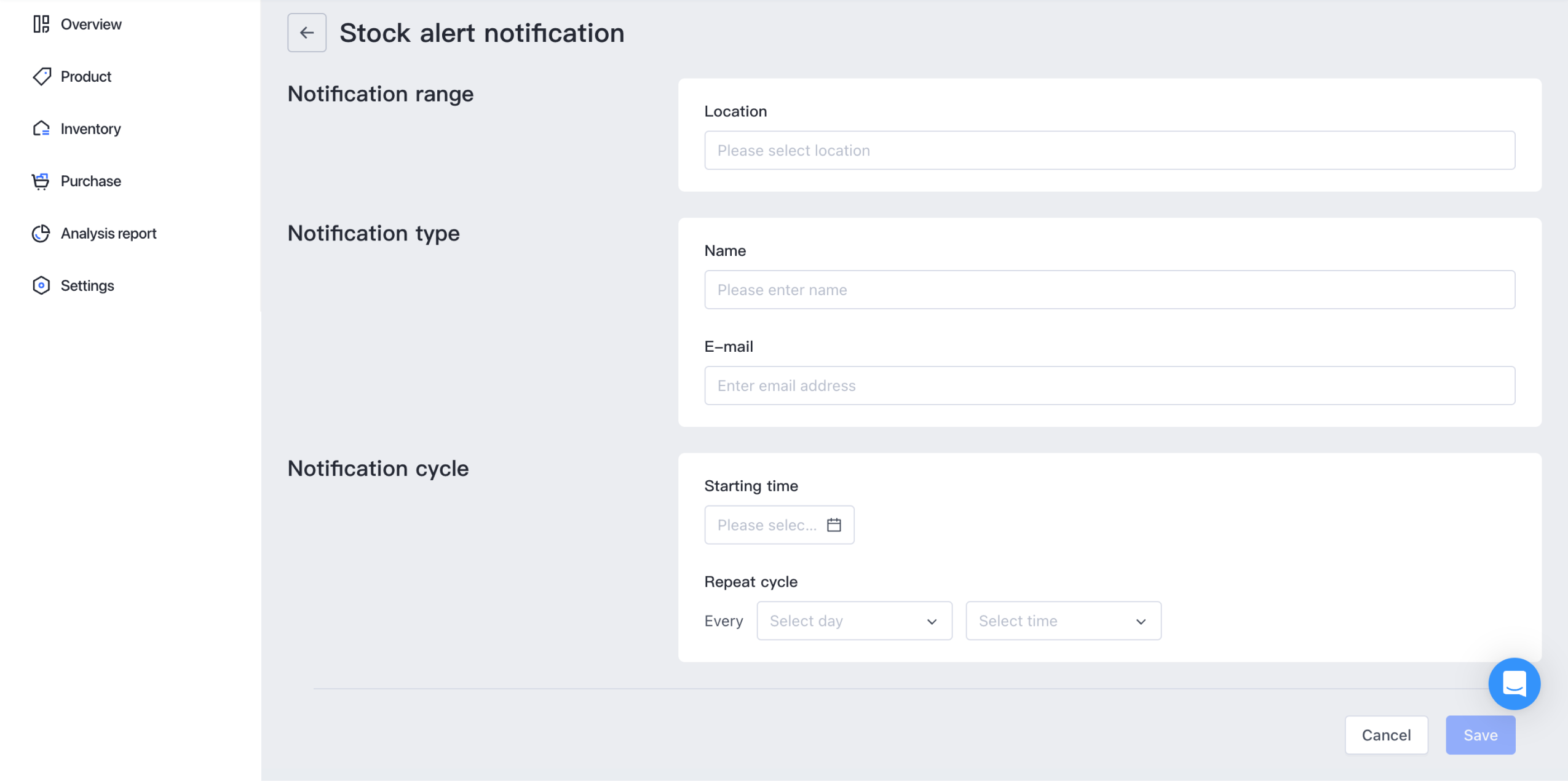This screenshot has width=1568, height=781.
Task: Click the Overview dashboard icon
Action: [x=41, y=24]
